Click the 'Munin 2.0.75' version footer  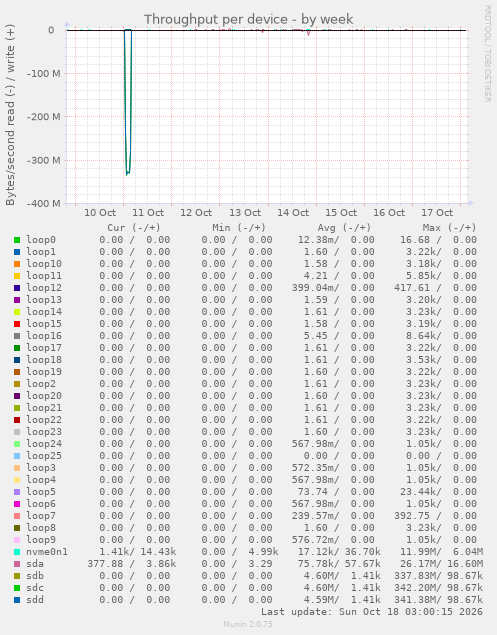pyautogui.click(x=248, y=624)
